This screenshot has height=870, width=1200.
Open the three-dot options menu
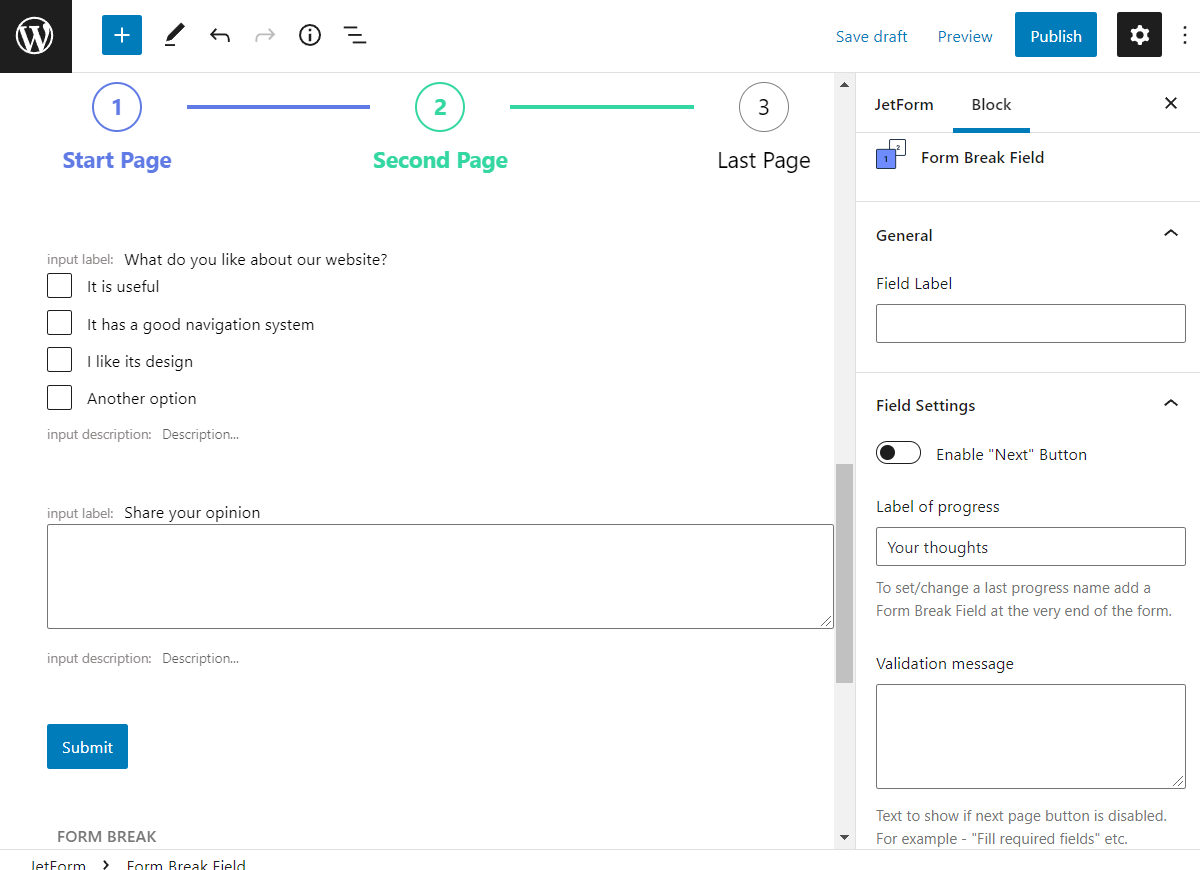click(x=1184, y=35)
